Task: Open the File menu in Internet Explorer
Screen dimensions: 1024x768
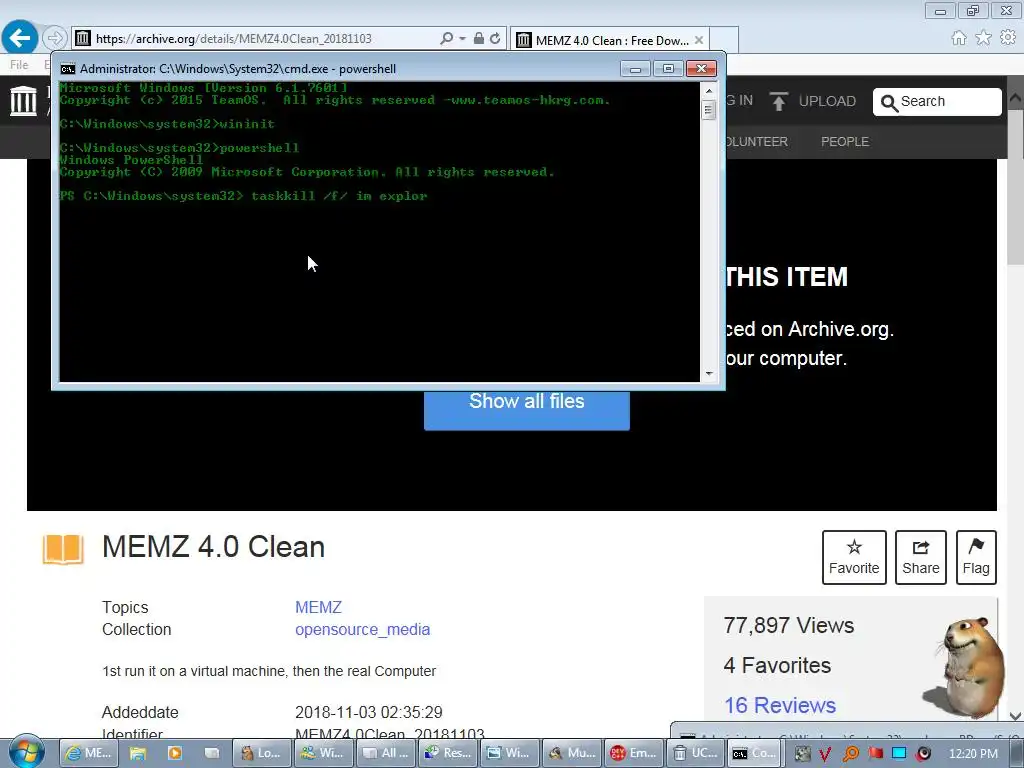Action: coord(19,65)
